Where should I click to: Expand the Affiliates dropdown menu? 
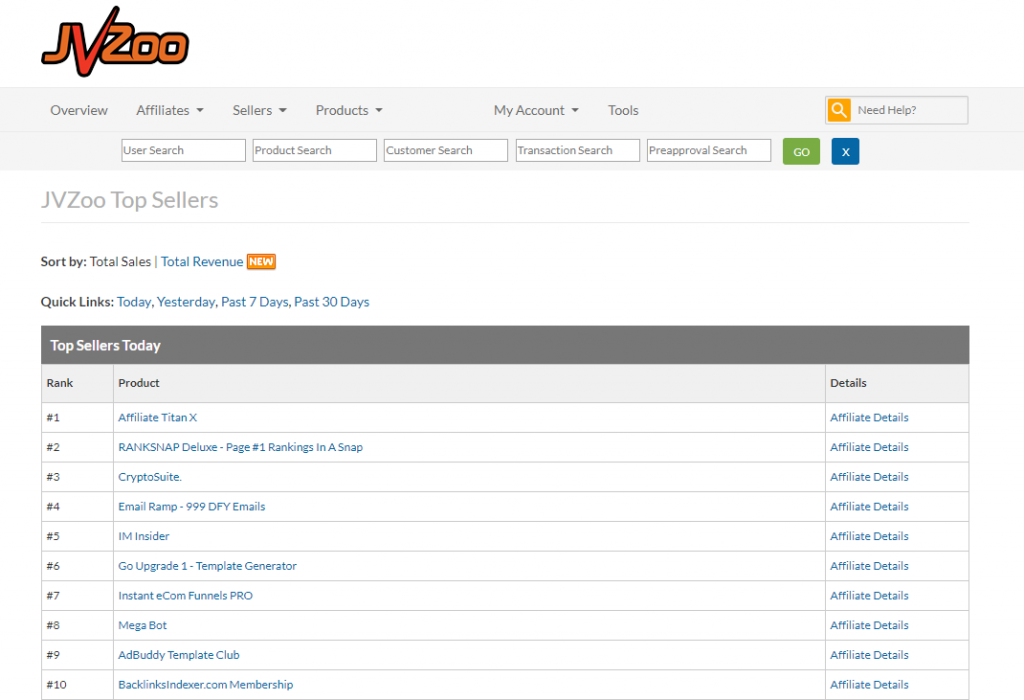pos(170,110)
